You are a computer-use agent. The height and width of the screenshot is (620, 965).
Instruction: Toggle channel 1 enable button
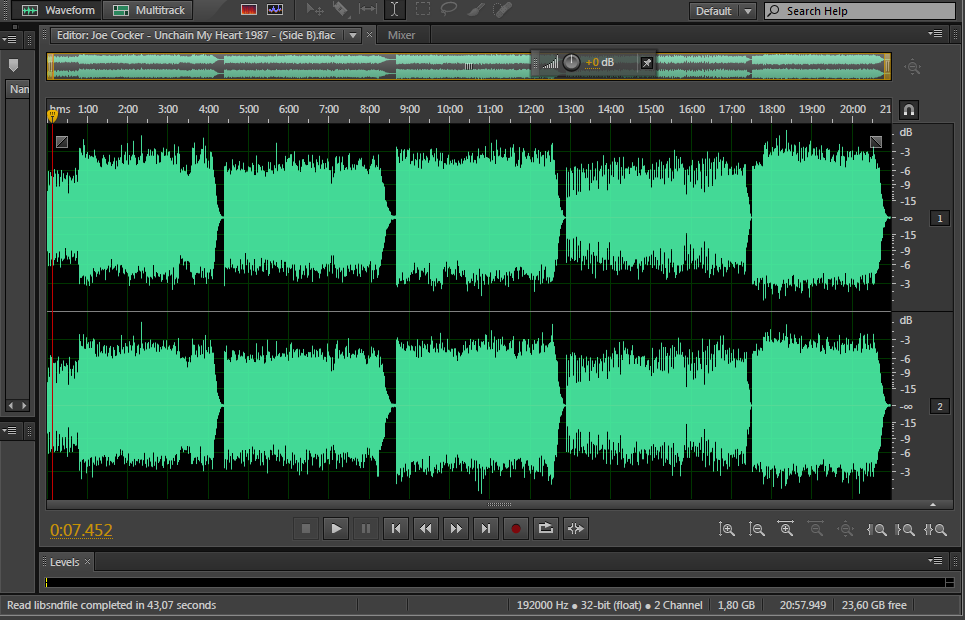pyautogui.click(x=939, y=219)
